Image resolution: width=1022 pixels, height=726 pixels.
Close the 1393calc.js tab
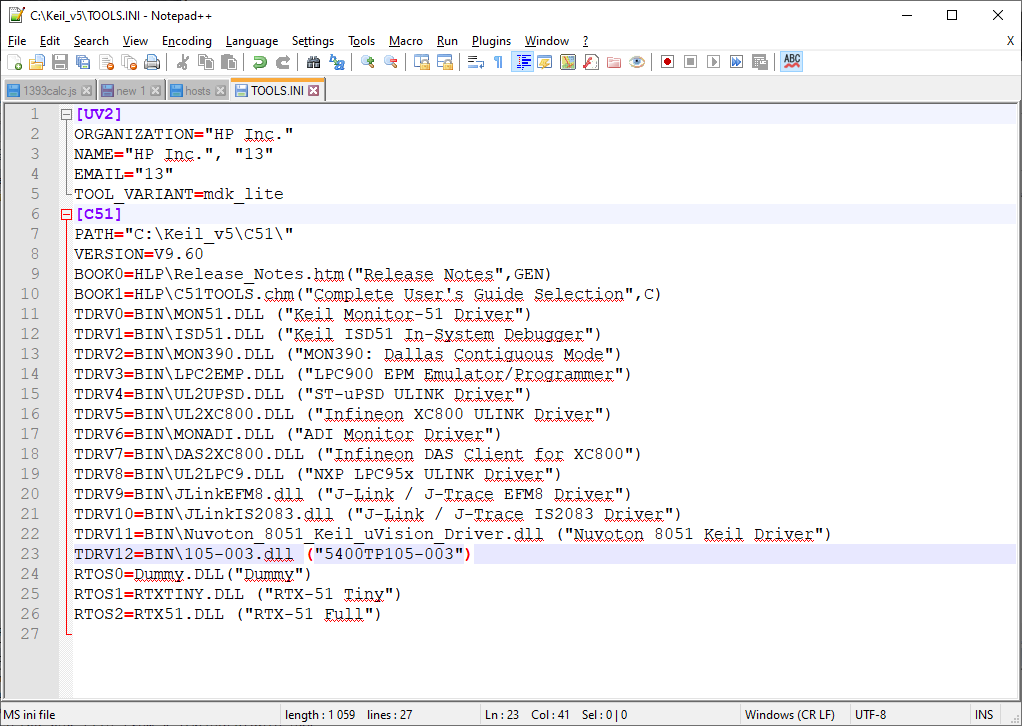point(87,91)
